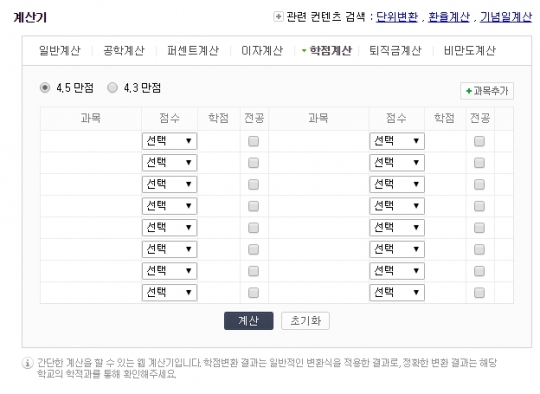Switch to 퍼센트계산 tab
Screen dimensions: 540x394
193,51
